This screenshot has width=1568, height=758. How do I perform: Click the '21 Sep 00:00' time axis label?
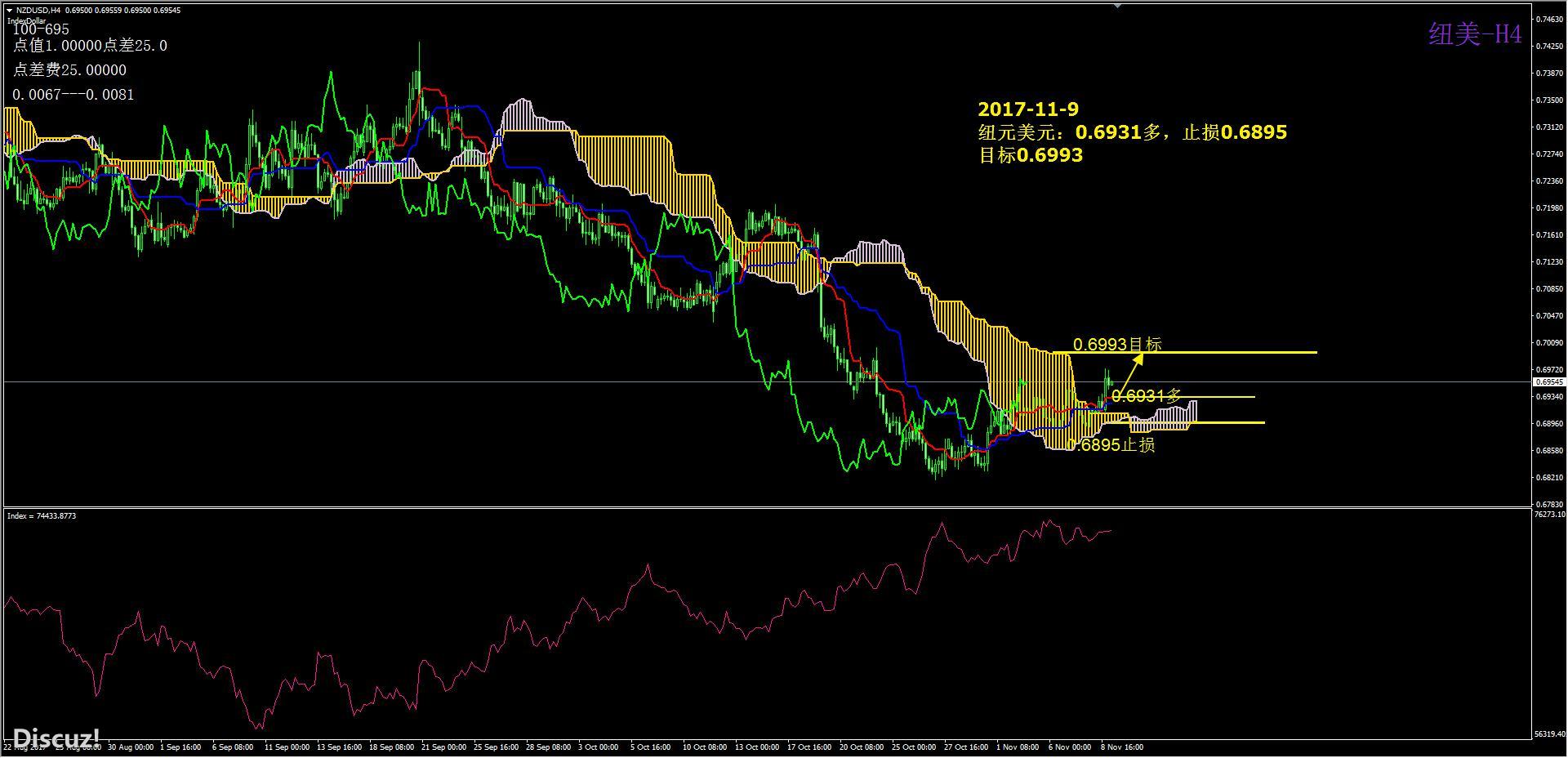444,747
